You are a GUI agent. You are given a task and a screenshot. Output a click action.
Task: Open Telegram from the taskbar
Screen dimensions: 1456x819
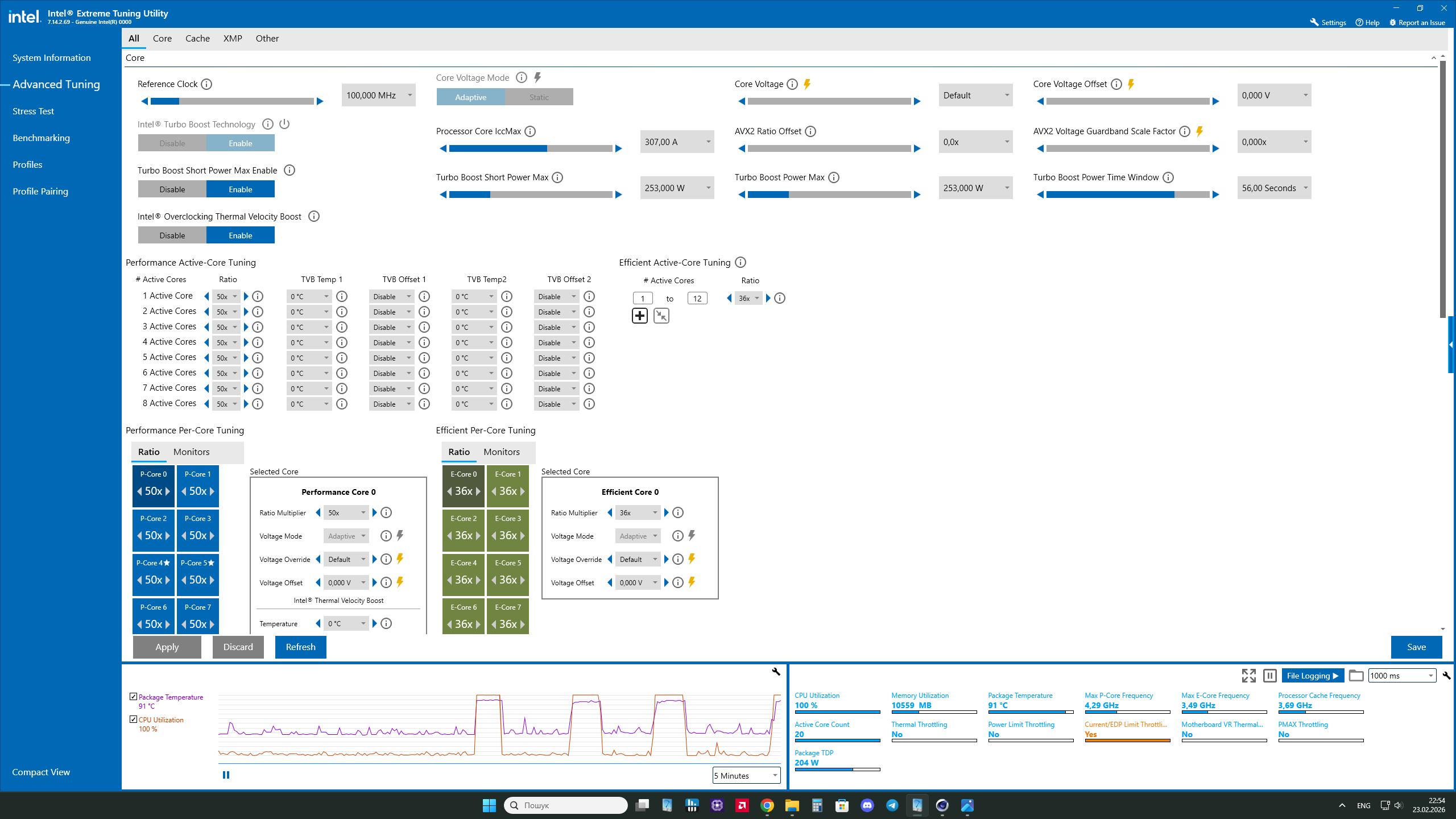pyautogui.click(x=892, y=805)
